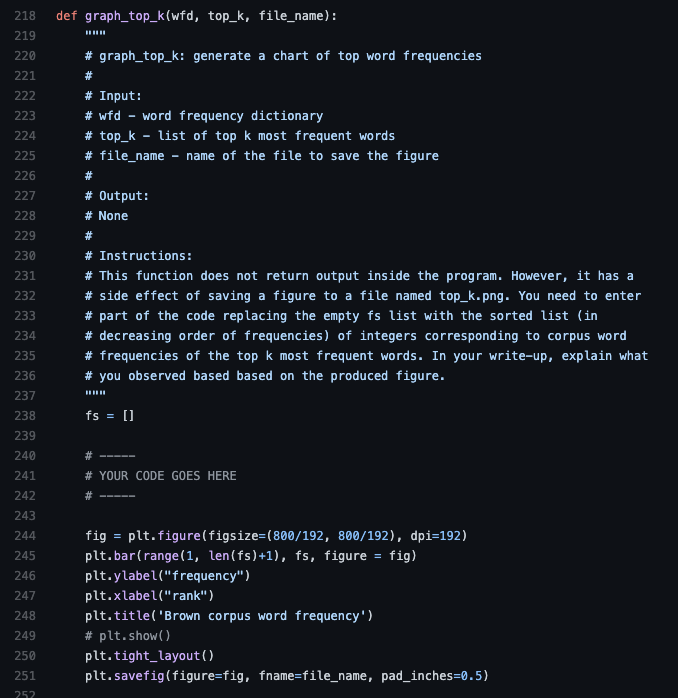Click the 'Output:' comment line
This screenshot has height=698, width=678.
pos(117,196)
